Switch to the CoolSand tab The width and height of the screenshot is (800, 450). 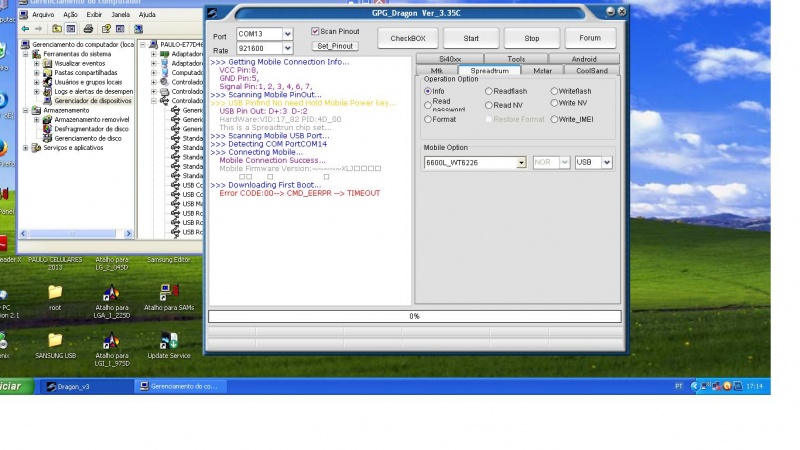click(x=592, y=71)
